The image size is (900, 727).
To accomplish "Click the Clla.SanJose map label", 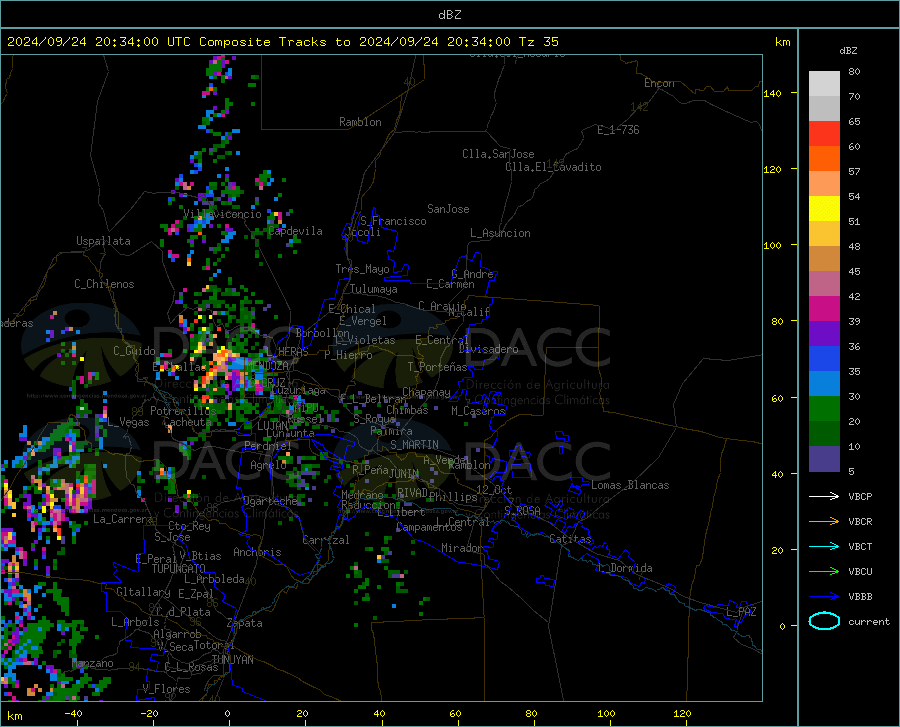I will point(498,154).
